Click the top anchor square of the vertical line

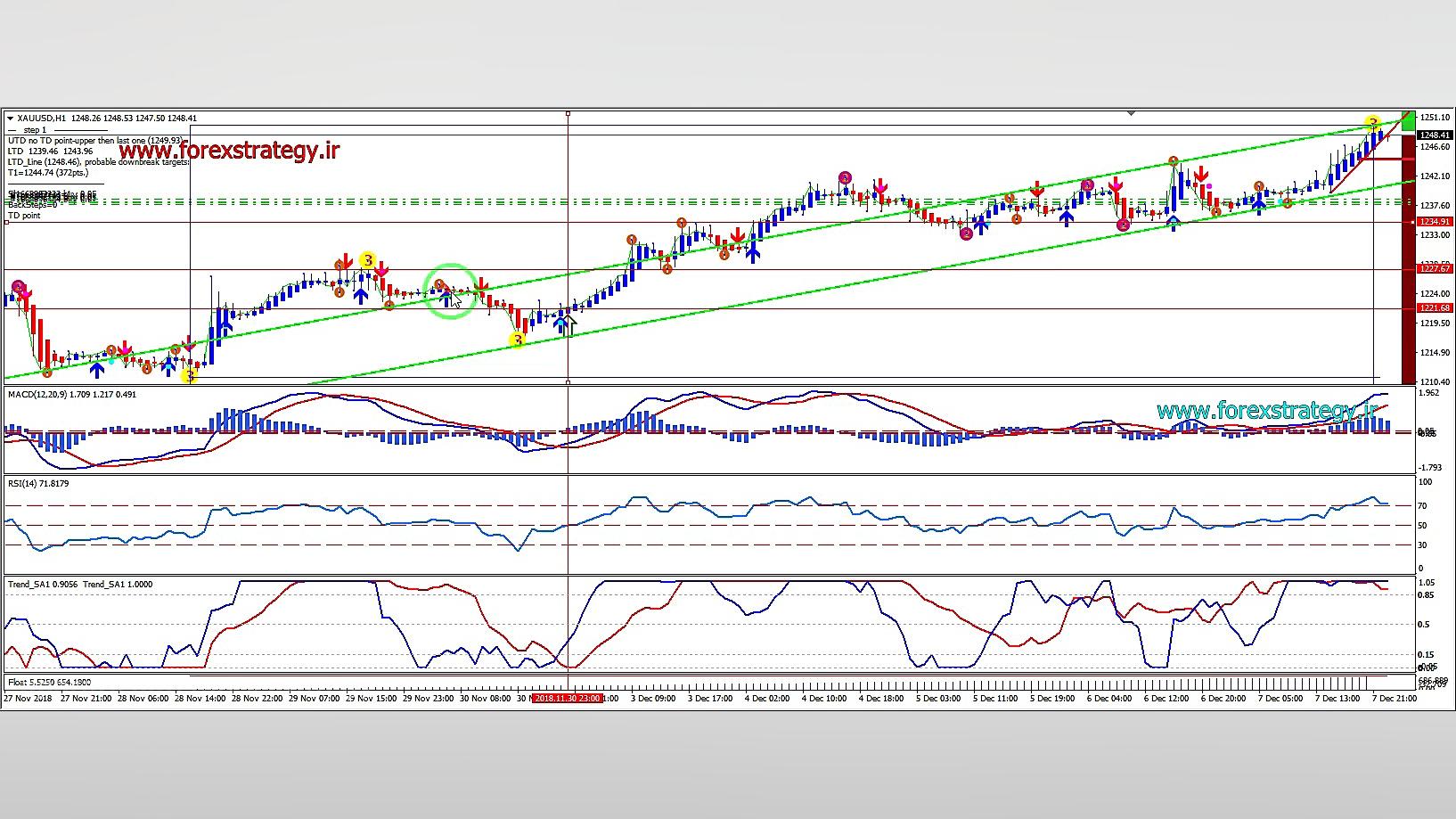[x=568, y=113]
